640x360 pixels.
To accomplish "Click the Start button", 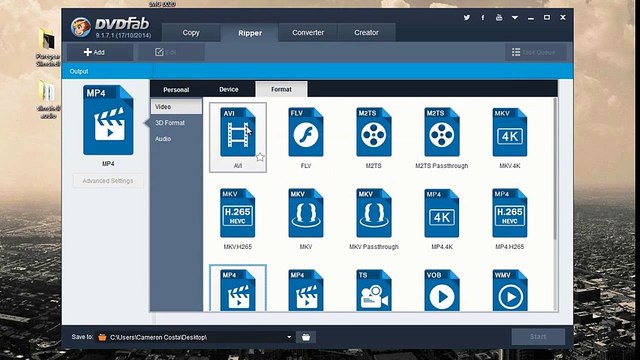I will [x=538, y=337].
